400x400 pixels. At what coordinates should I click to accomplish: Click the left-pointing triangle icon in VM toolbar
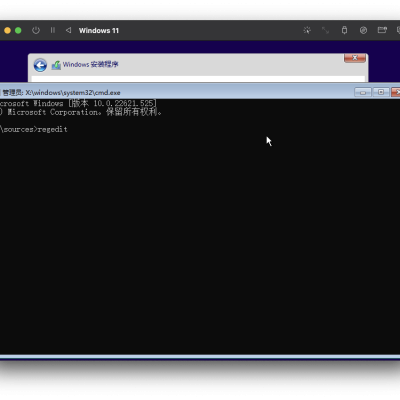(68, 30)
